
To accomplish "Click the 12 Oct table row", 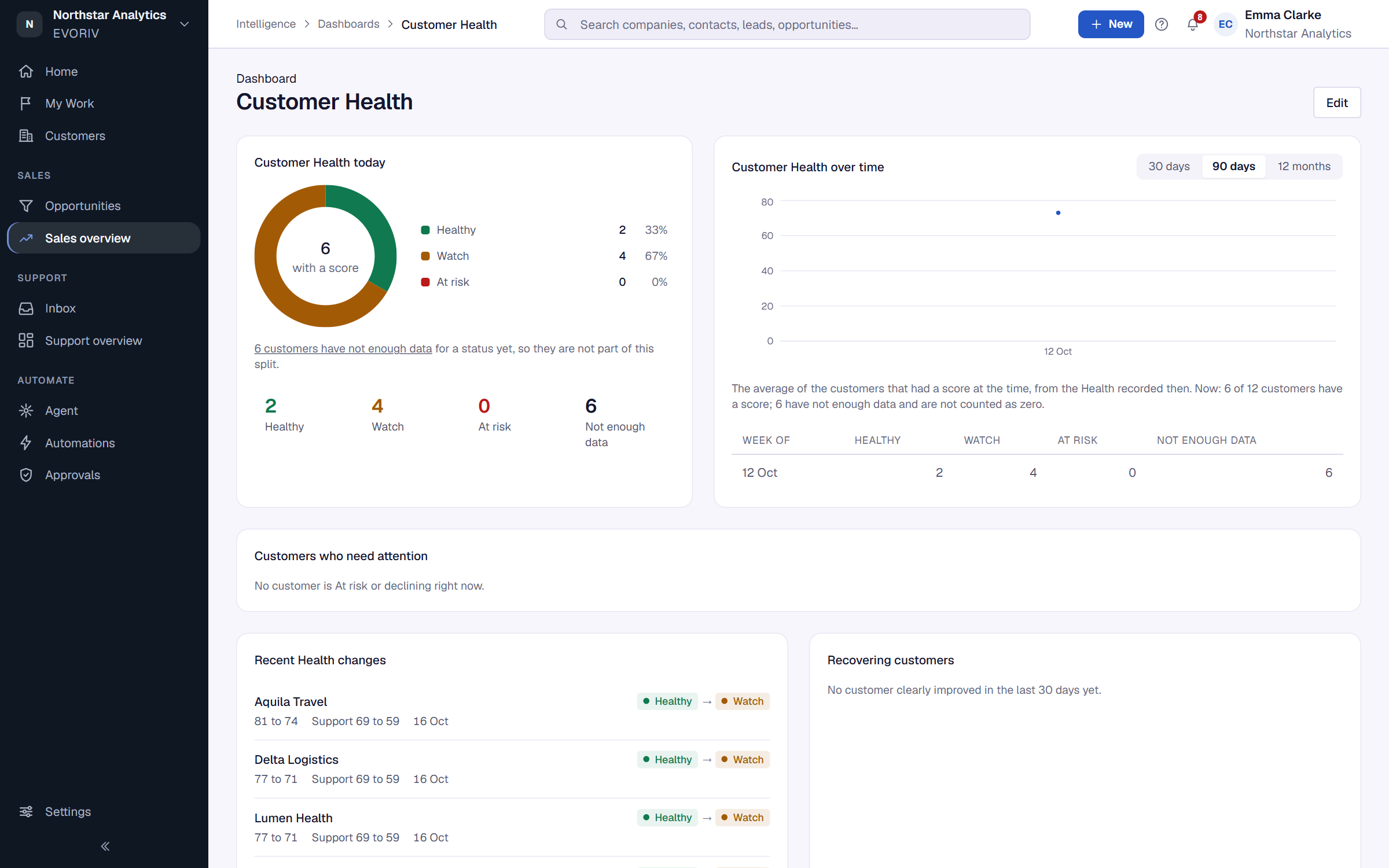I will (1037, 473).
